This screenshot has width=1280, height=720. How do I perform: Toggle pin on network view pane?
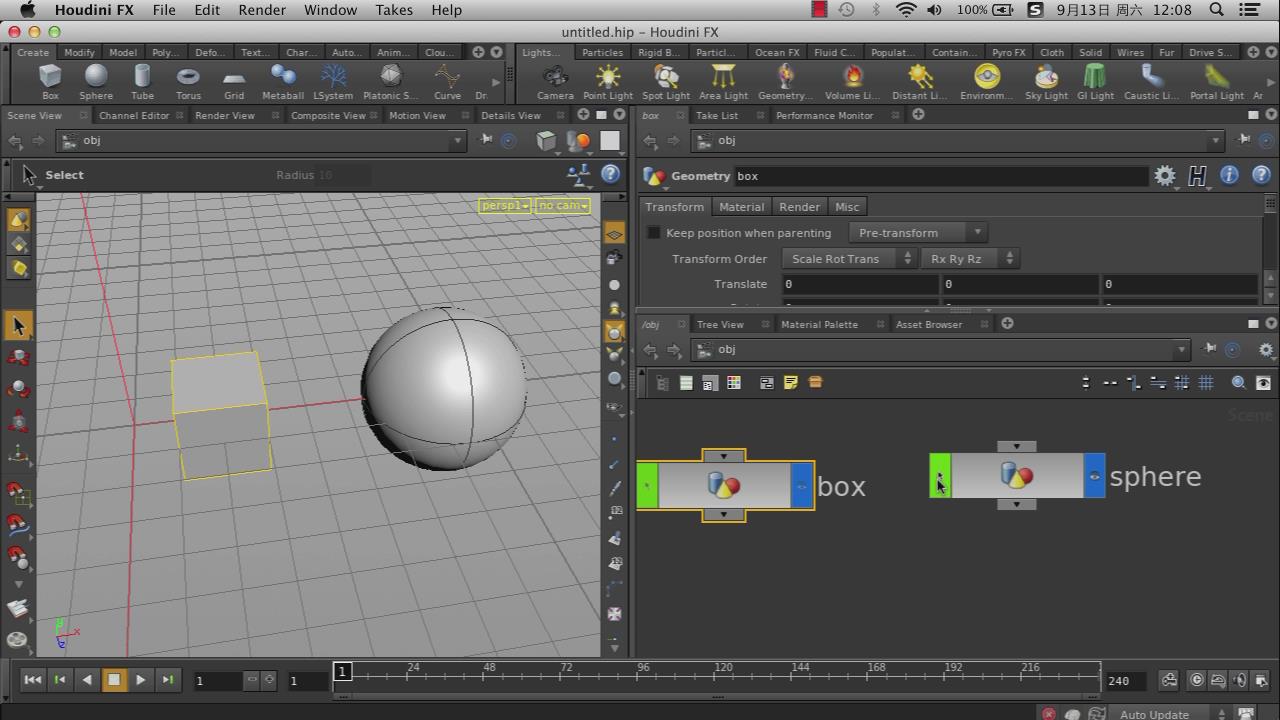tap(1209, 349)
